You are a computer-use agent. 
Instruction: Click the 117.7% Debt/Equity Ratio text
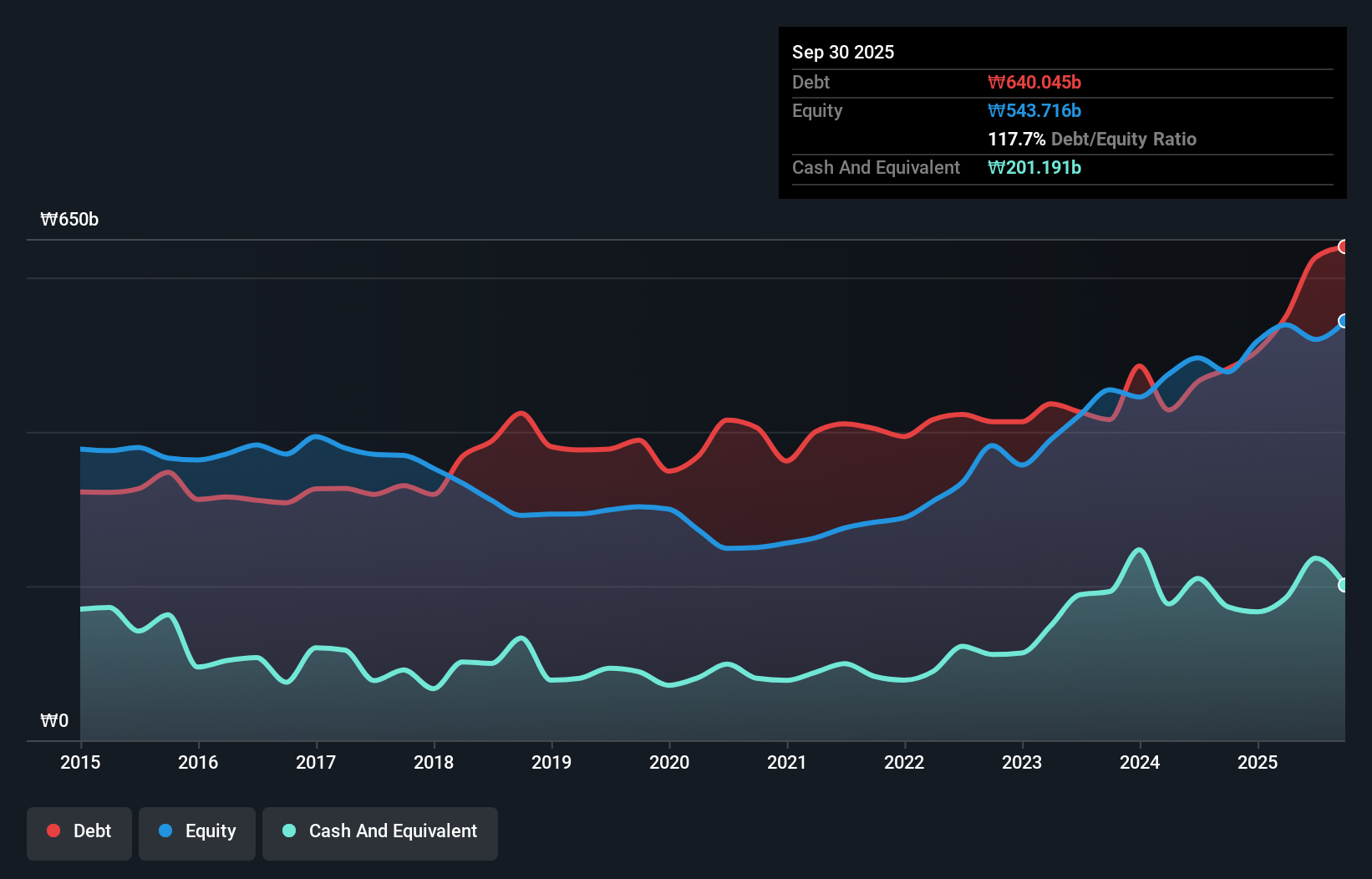tap(1092, 139)
